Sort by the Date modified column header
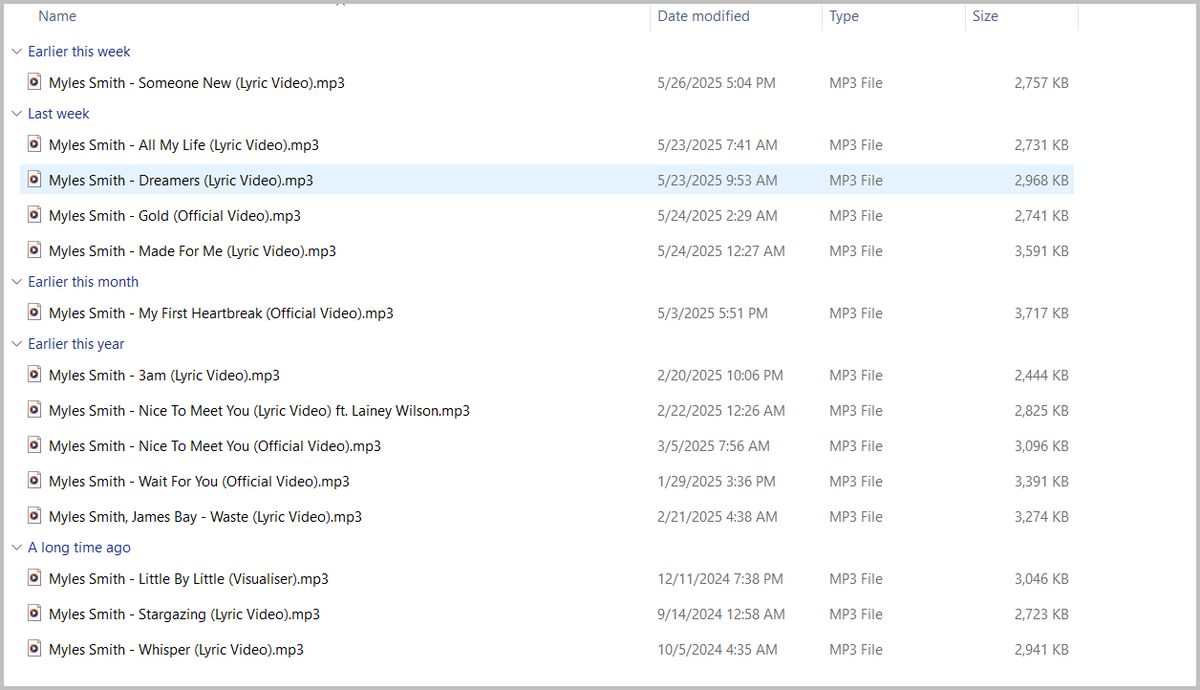The height and width of the screenshot is (690, 1200). point(702,16)
